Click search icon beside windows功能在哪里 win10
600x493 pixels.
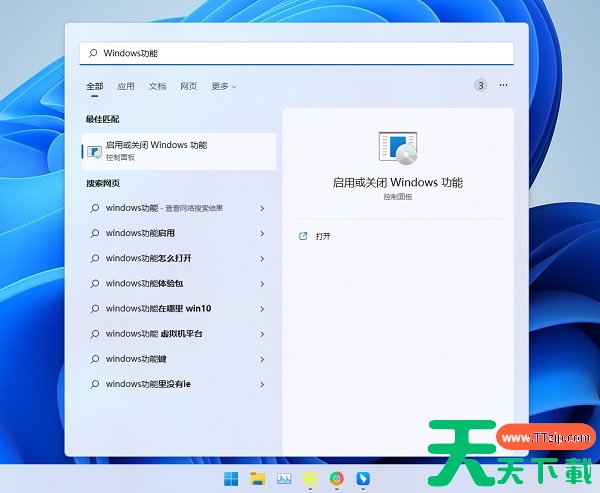pos(95,309)
